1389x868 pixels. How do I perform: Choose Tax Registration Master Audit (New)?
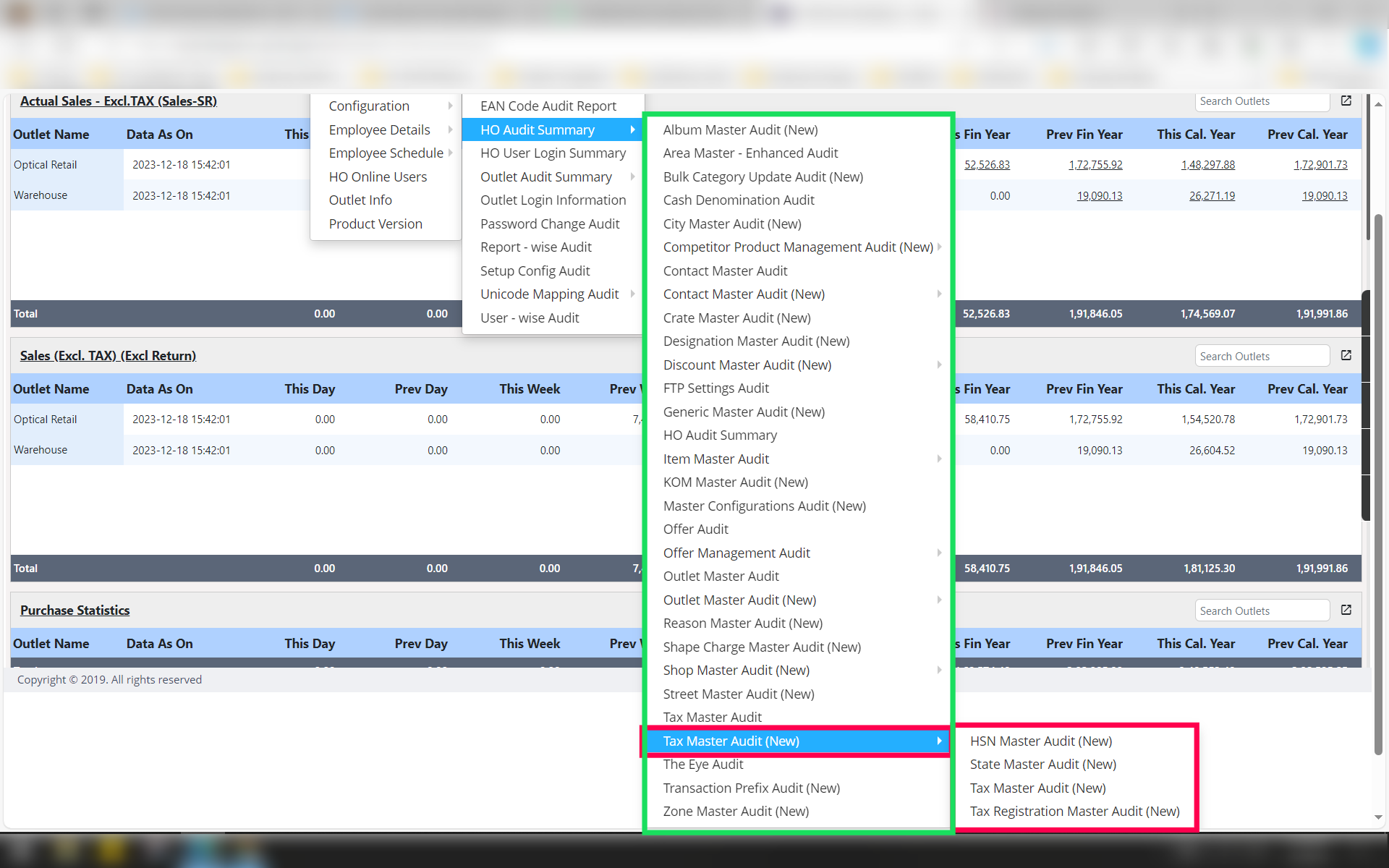click(1074, 812)
